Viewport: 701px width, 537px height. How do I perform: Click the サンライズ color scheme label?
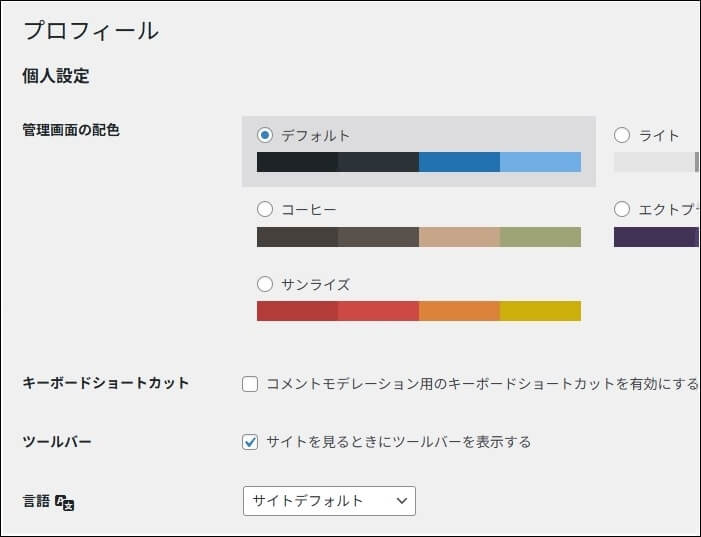(x=315, y=284)
